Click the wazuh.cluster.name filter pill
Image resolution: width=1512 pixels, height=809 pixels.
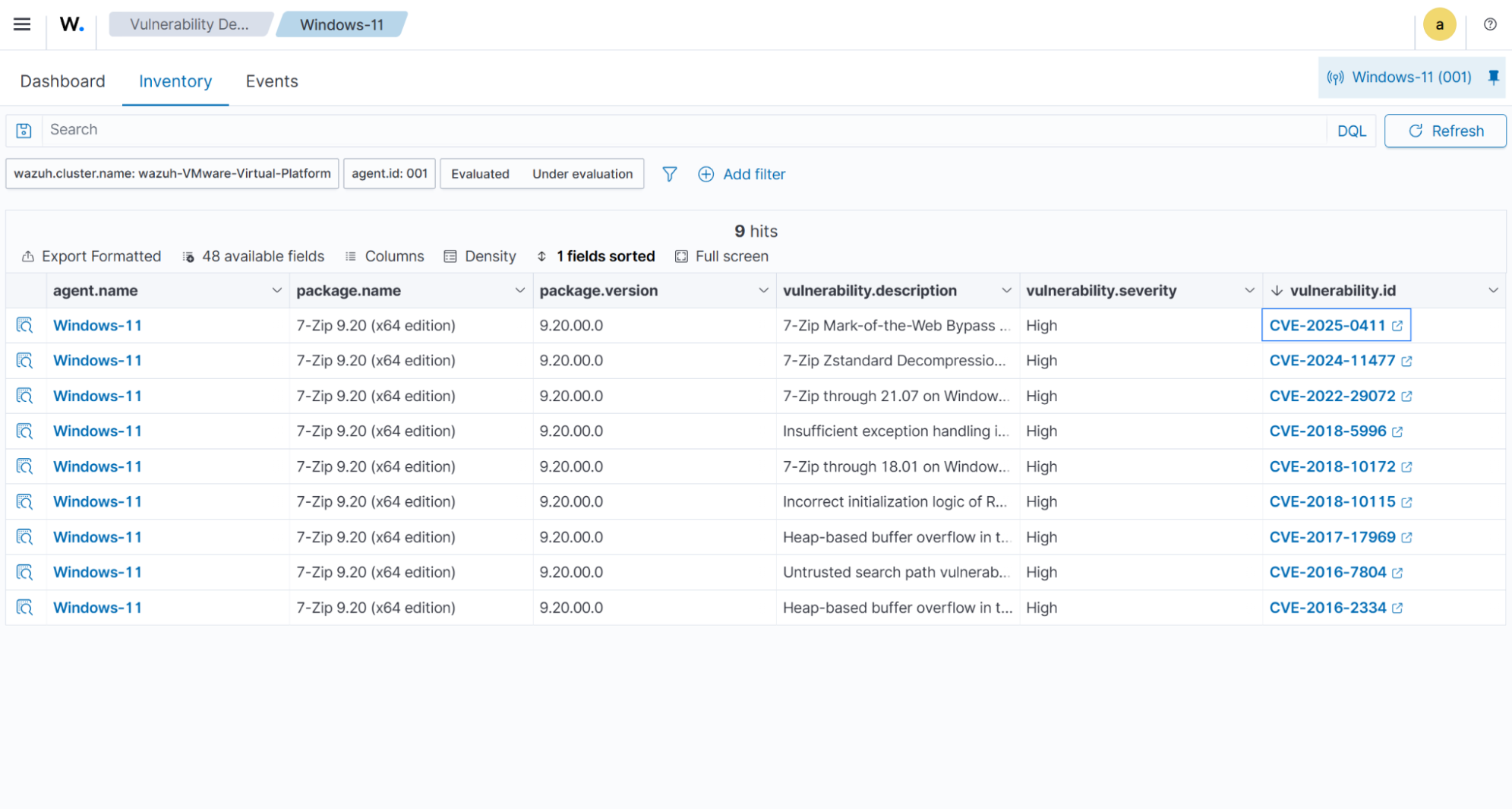click(172, 174)
